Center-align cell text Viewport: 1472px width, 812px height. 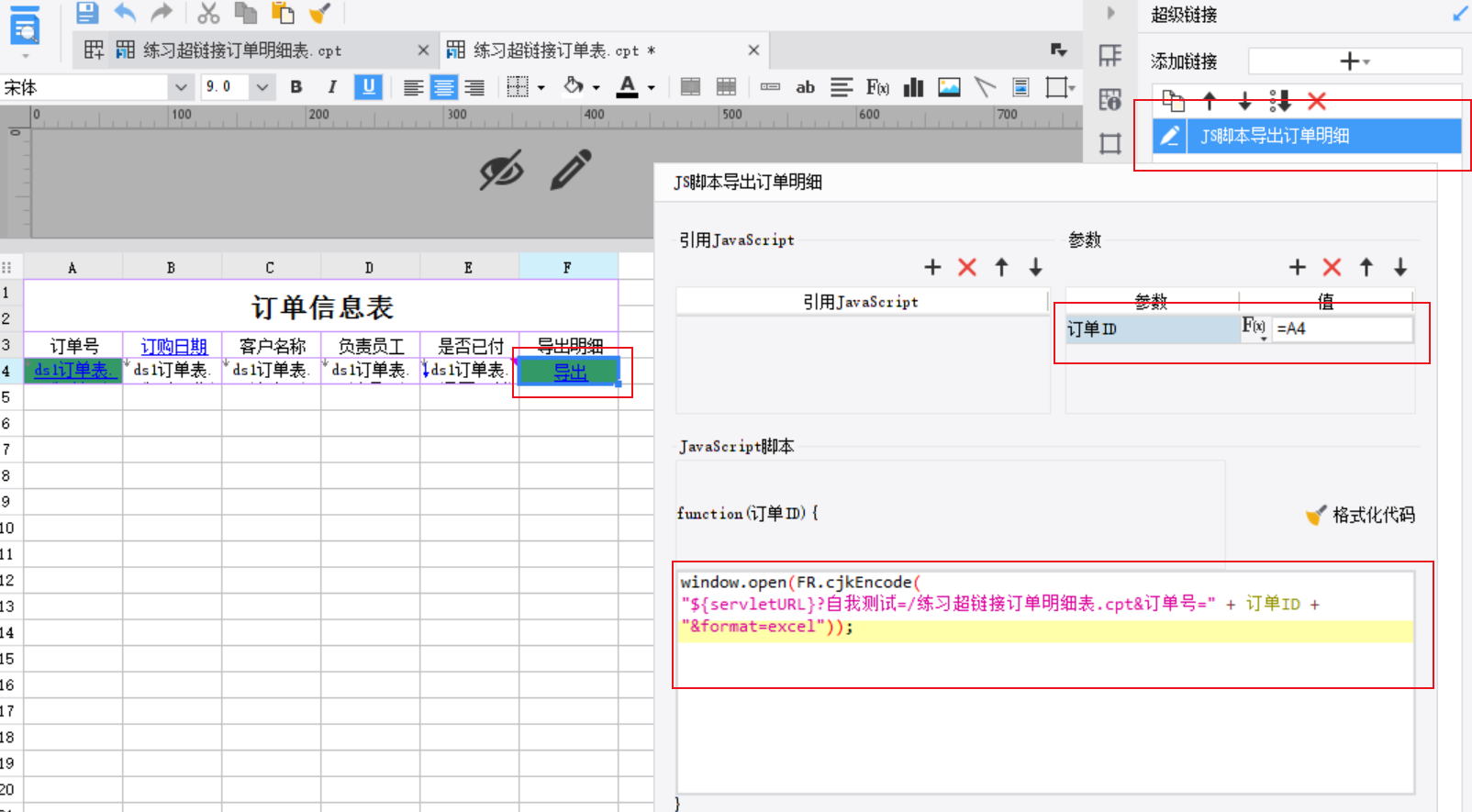[x=444, y=88]
